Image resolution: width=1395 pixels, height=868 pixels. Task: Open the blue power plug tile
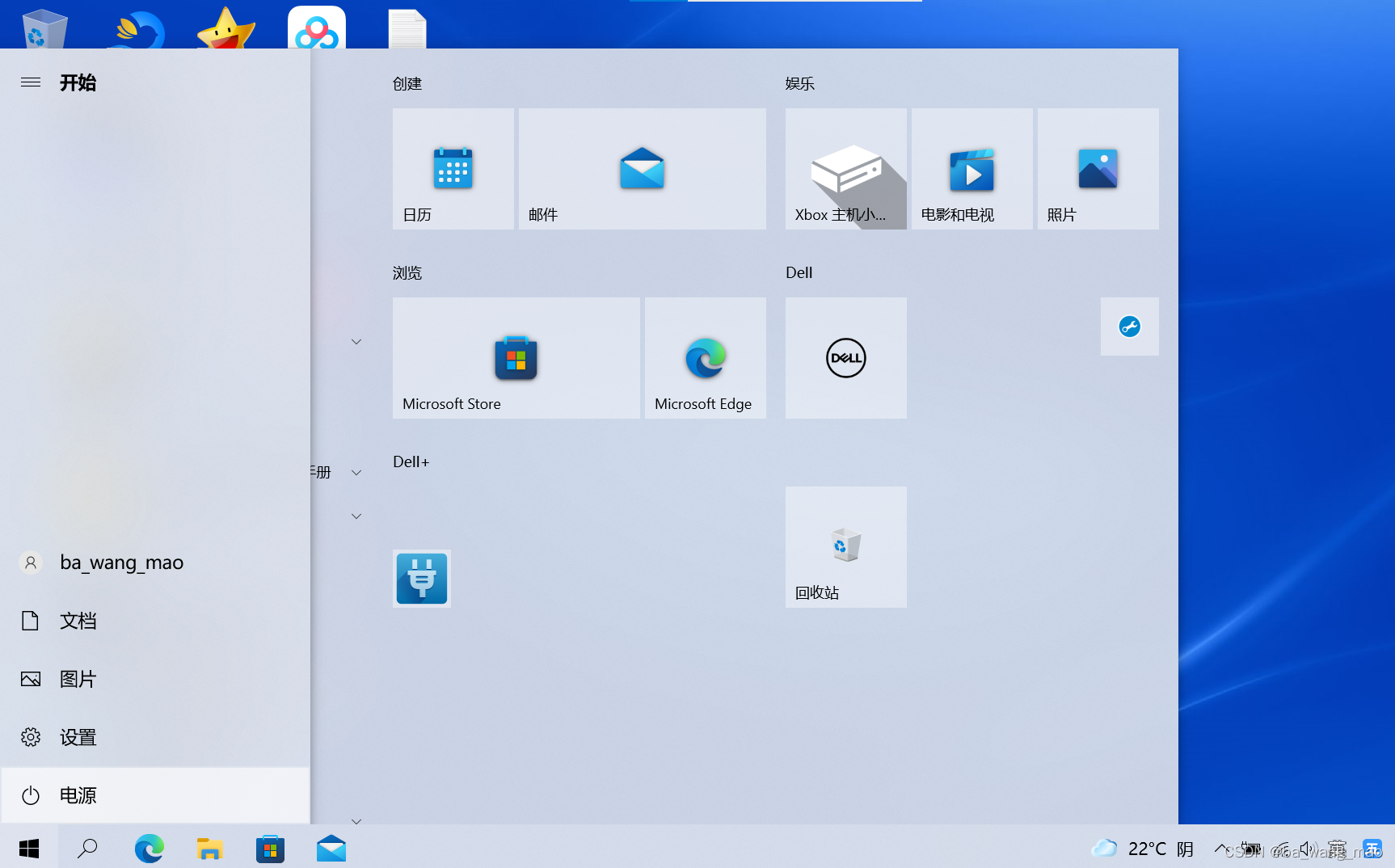coord(421,579)
